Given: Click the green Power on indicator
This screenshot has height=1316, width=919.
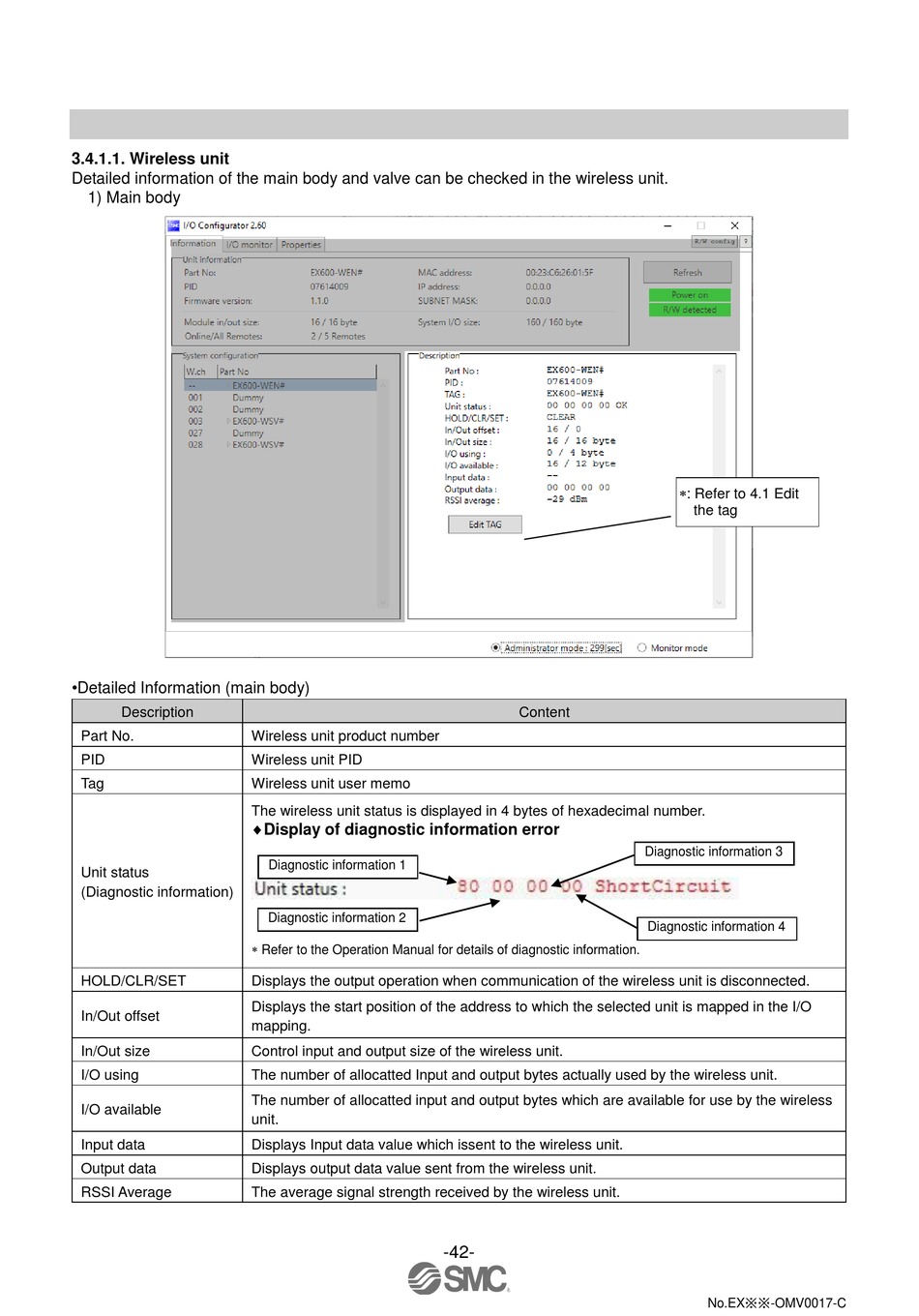Looking at the screenshot, I should tap(690, 295).
